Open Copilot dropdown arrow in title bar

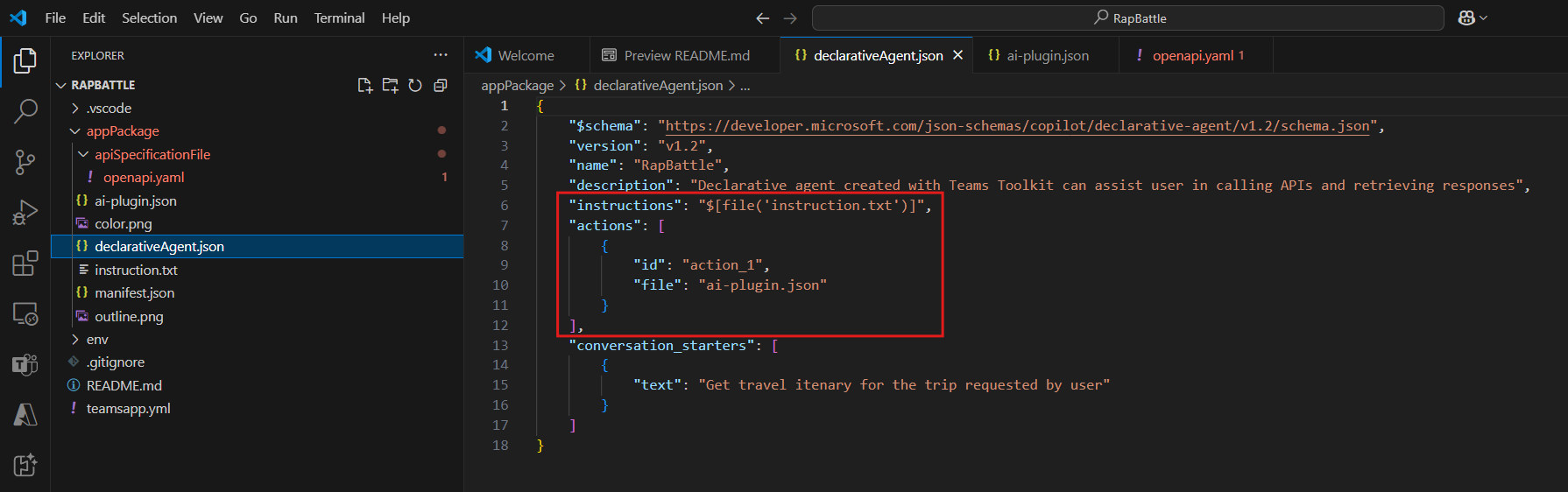(x=1483, y=18)
